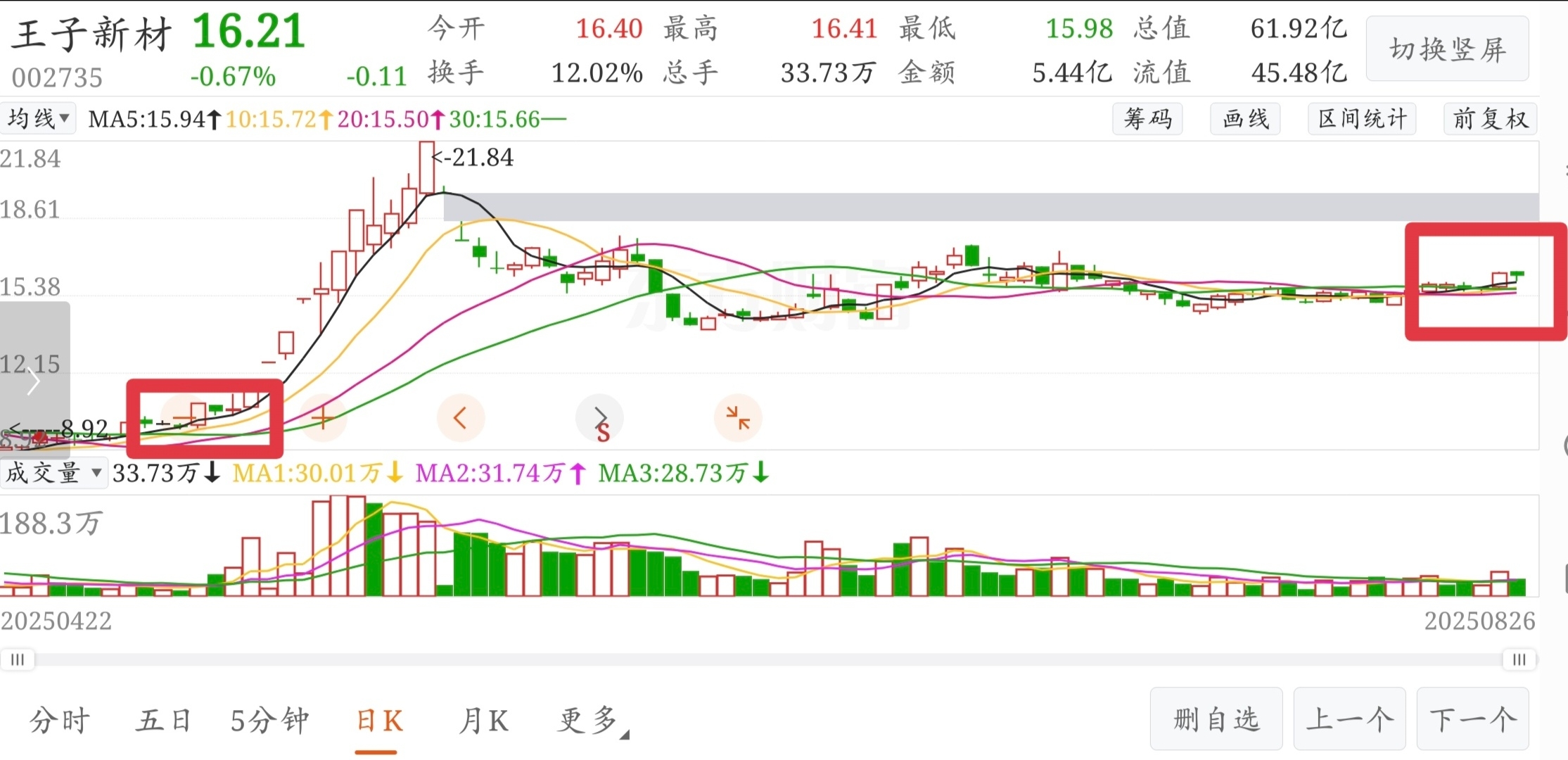Tap the circular left-arrow chart navigation icon

pos(461,418)
